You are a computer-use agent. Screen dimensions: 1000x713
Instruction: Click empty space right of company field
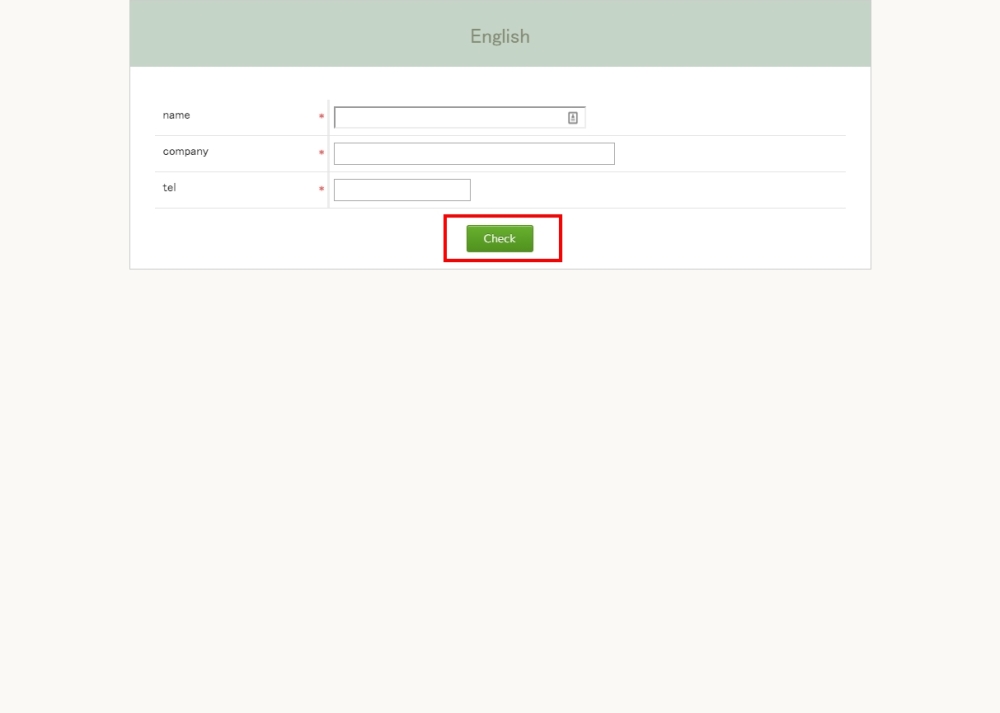point(730,154)
